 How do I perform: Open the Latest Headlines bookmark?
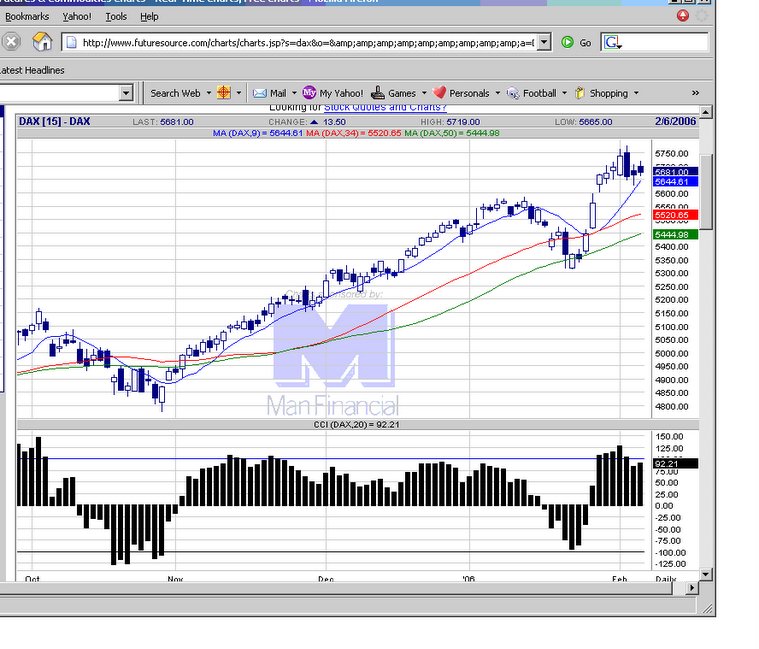point(32,70)
